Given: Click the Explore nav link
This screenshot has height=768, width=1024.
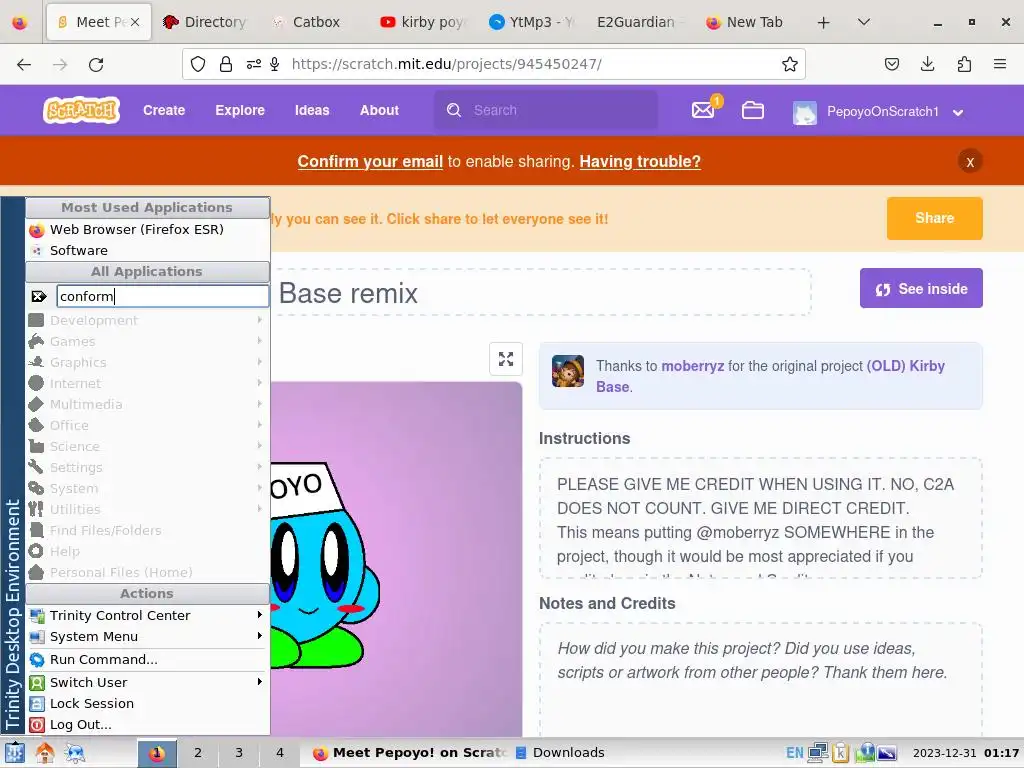Looking at the screenshot, I should [240, 110].
